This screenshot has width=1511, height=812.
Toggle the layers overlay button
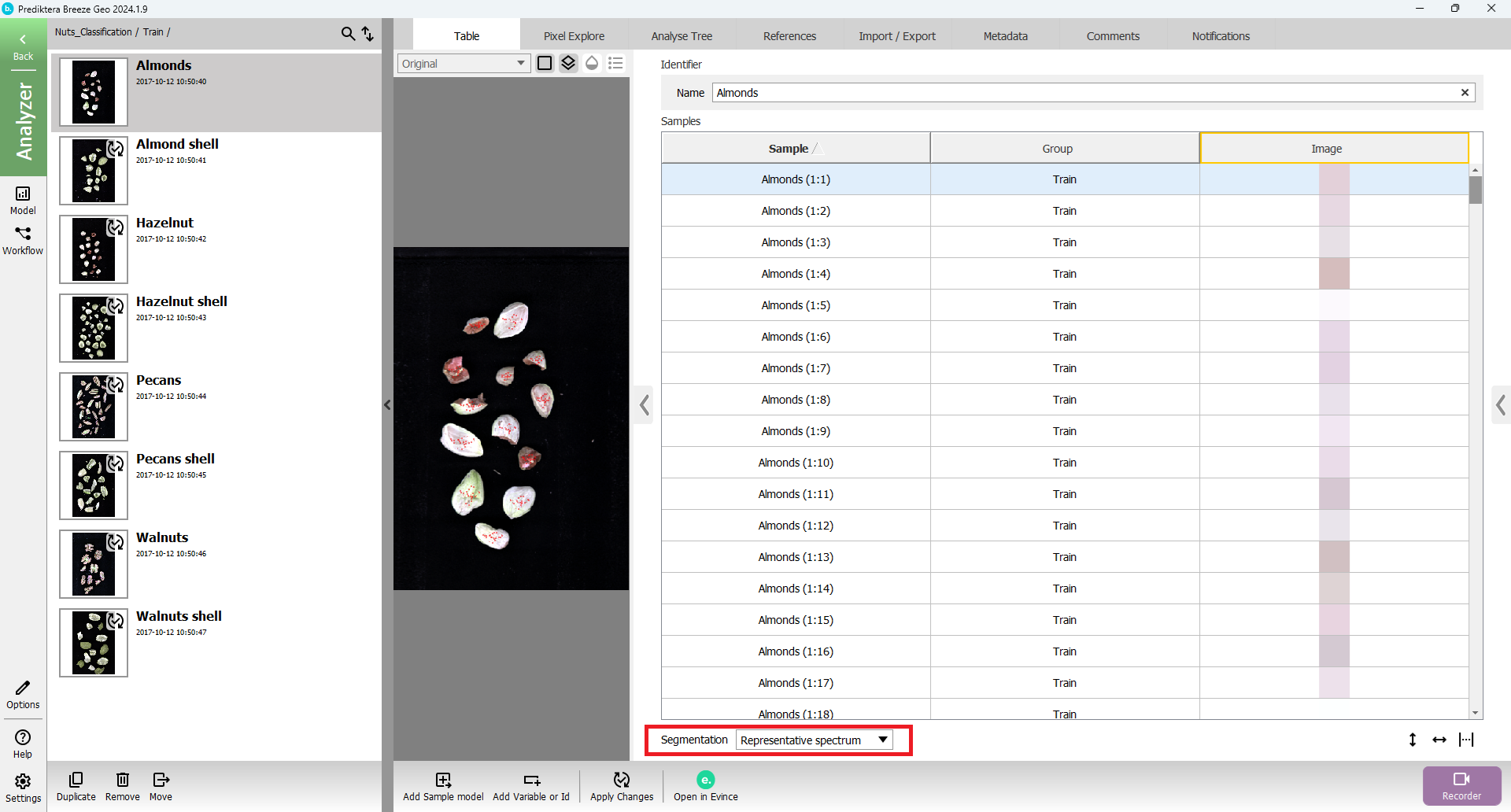568,63
